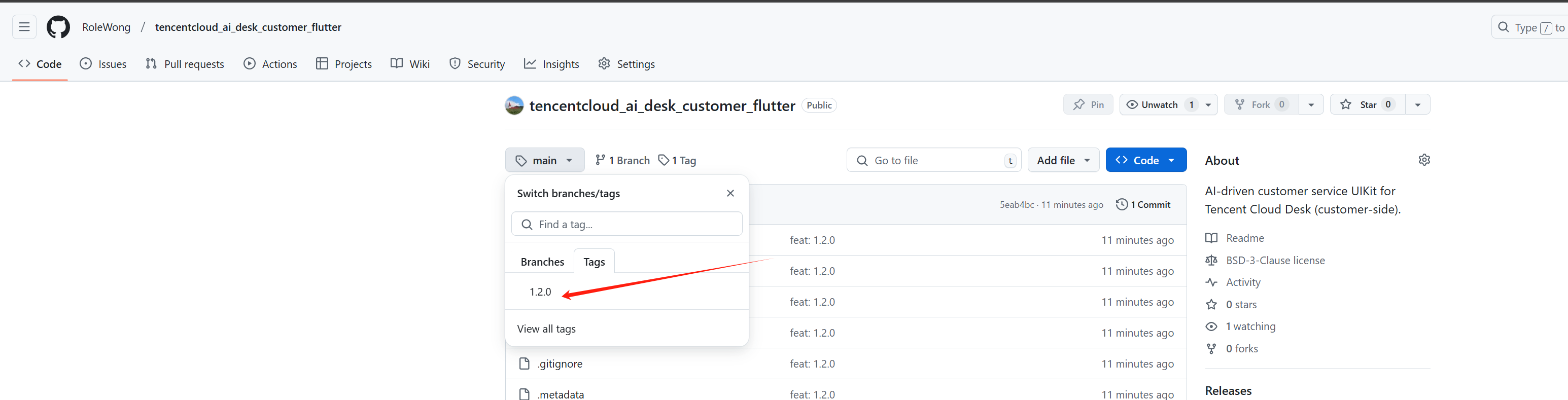The image size is (1568, 400).
Task: Click the GitHub logo home icon
Action: (58, 27)
